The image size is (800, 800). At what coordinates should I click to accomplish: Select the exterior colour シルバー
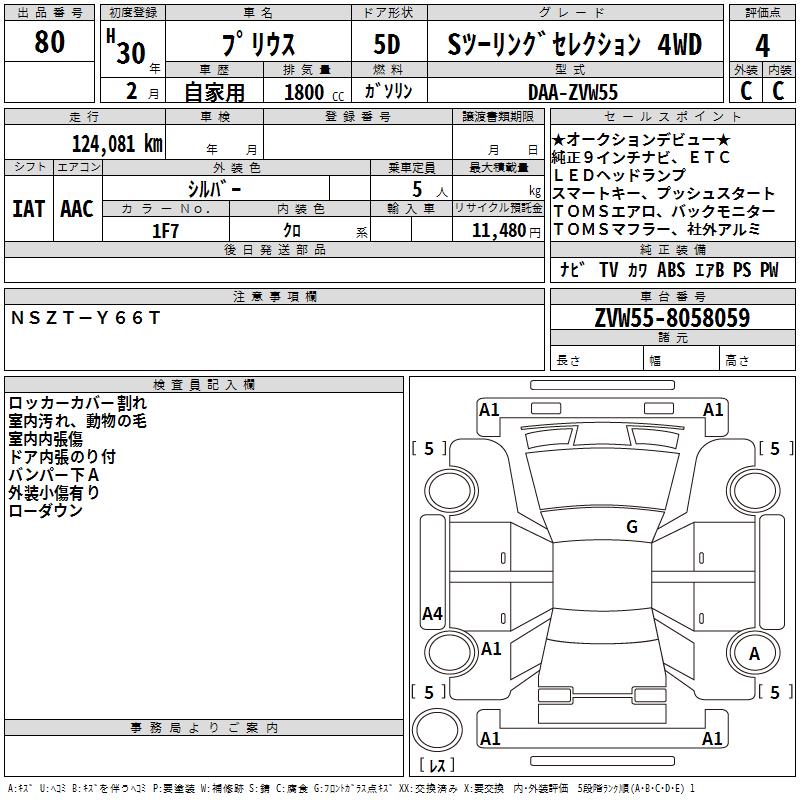click(214, 189)
